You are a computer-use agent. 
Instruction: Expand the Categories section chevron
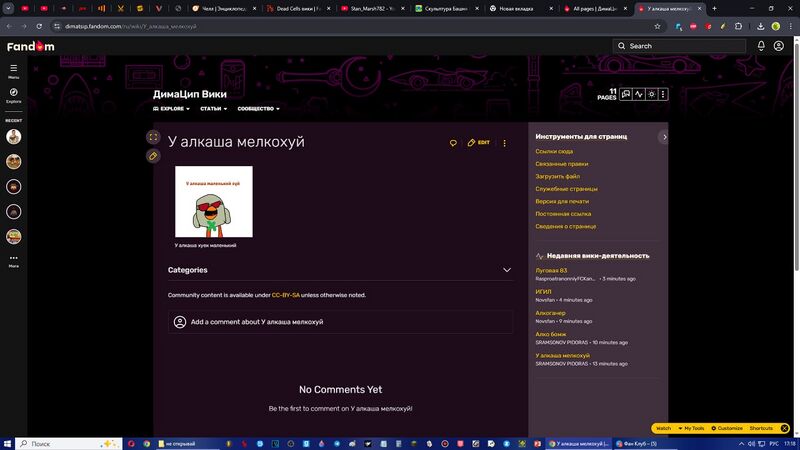tap(507, 270)
